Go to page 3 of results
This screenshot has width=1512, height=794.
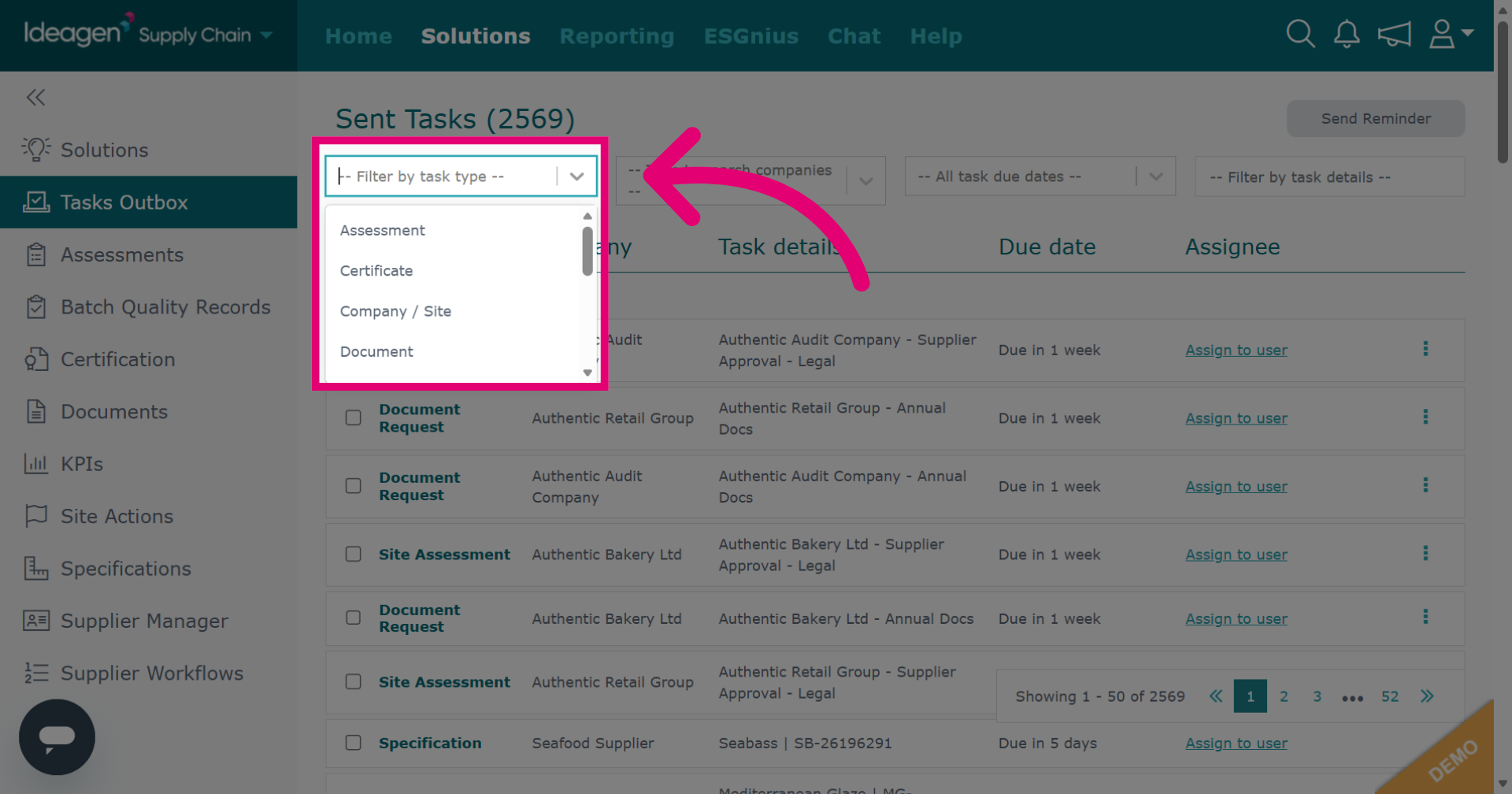pos(1317,696)
